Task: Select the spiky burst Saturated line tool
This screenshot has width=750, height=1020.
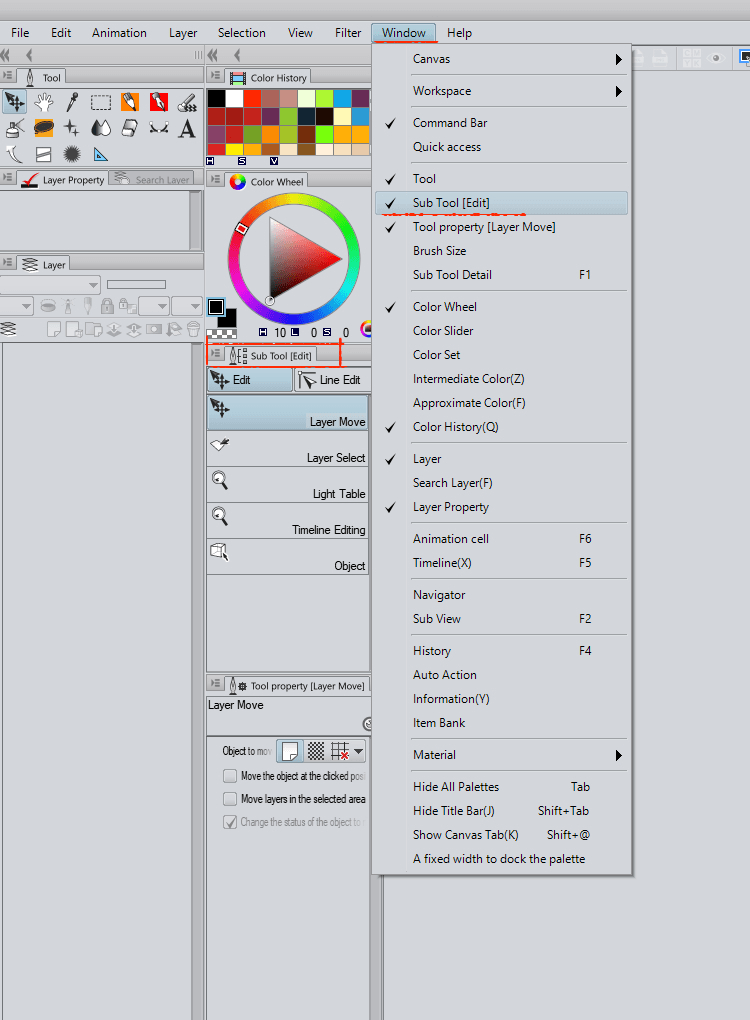Action: point(72,154)
